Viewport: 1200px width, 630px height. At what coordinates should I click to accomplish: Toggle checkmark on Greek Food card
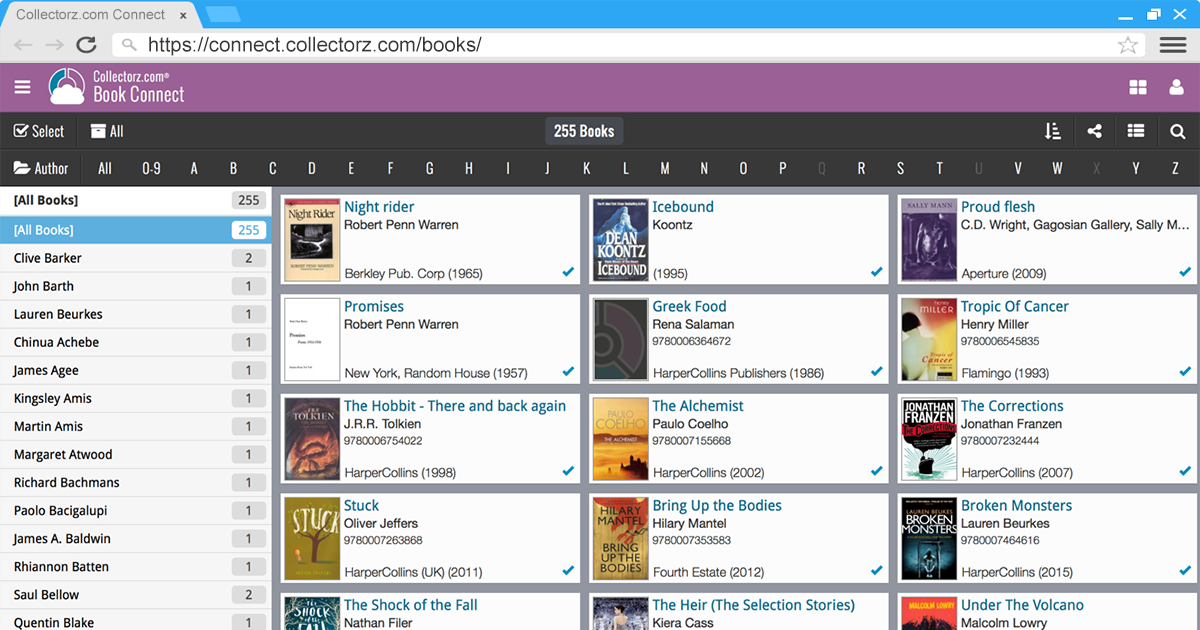(x=877, y=371)
